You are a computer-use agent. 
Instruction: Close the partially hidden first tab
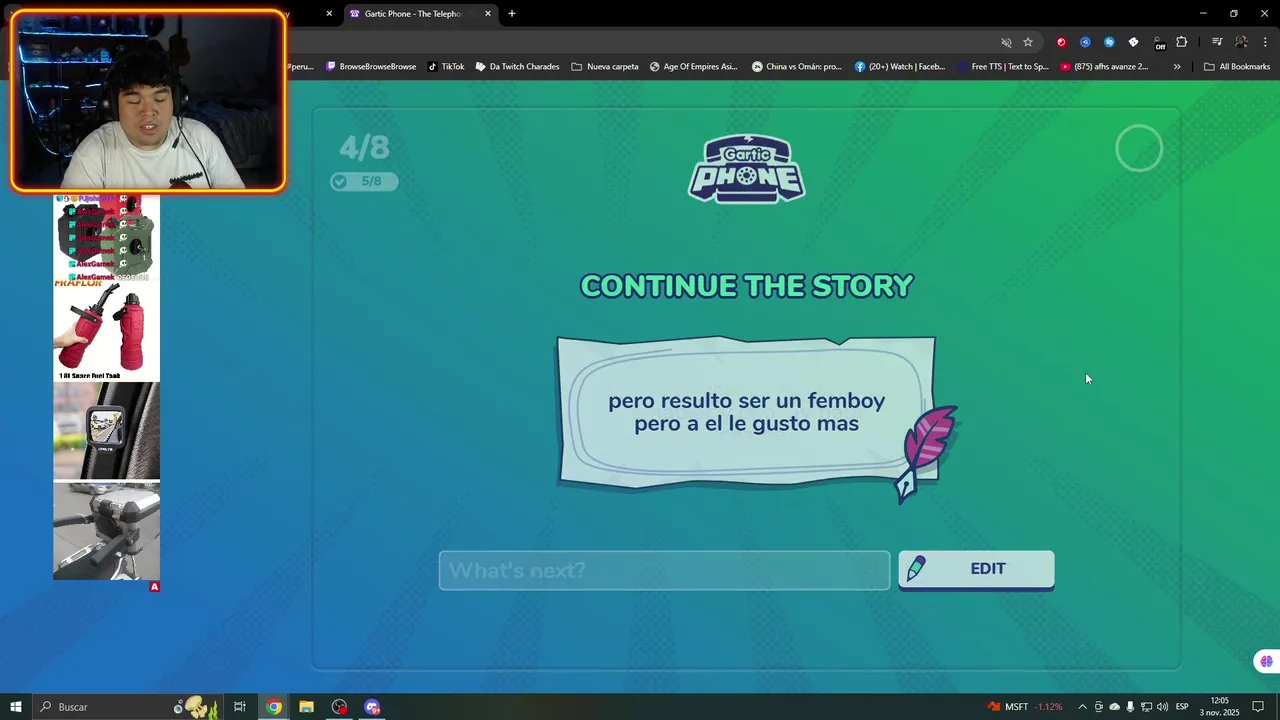(x=329, y=14)
